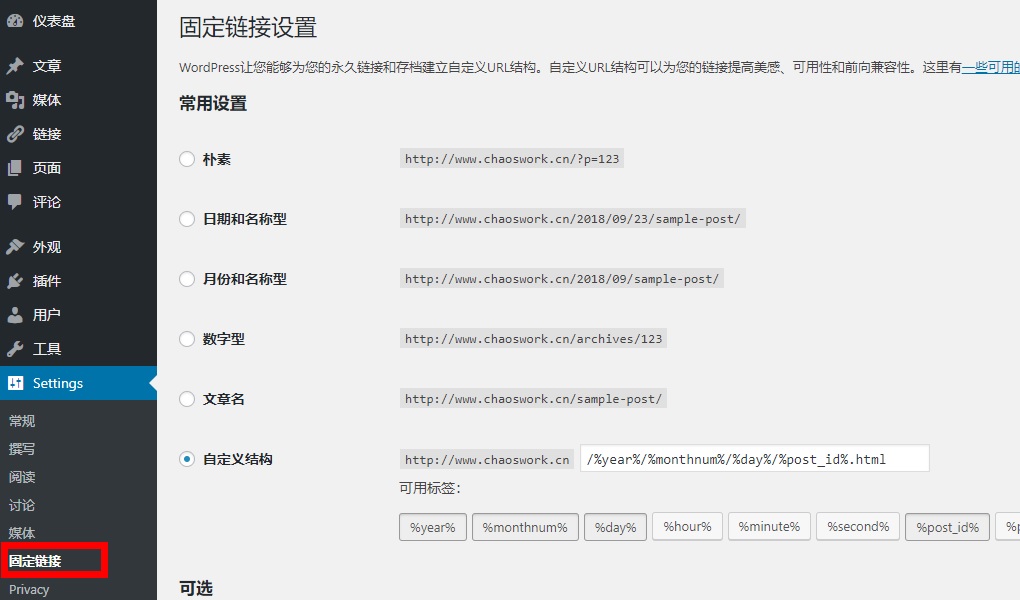Screen dimensions: 1020x600
Task: Insert the %minute% tag button
Action: pos(770,526)
